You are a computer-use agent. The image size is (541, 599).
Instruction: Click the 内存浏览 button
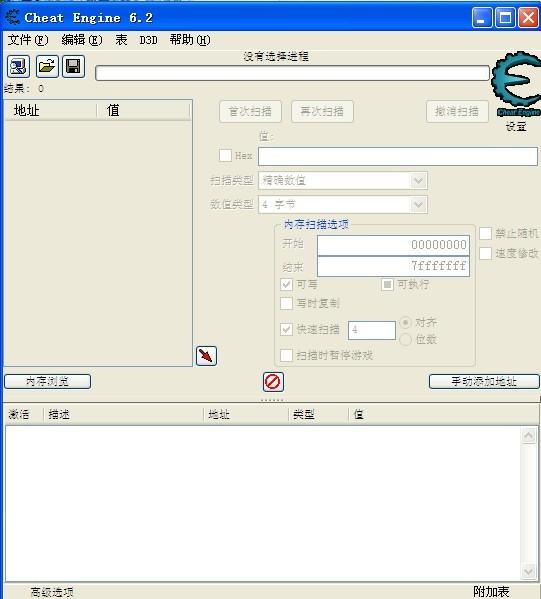47,381
